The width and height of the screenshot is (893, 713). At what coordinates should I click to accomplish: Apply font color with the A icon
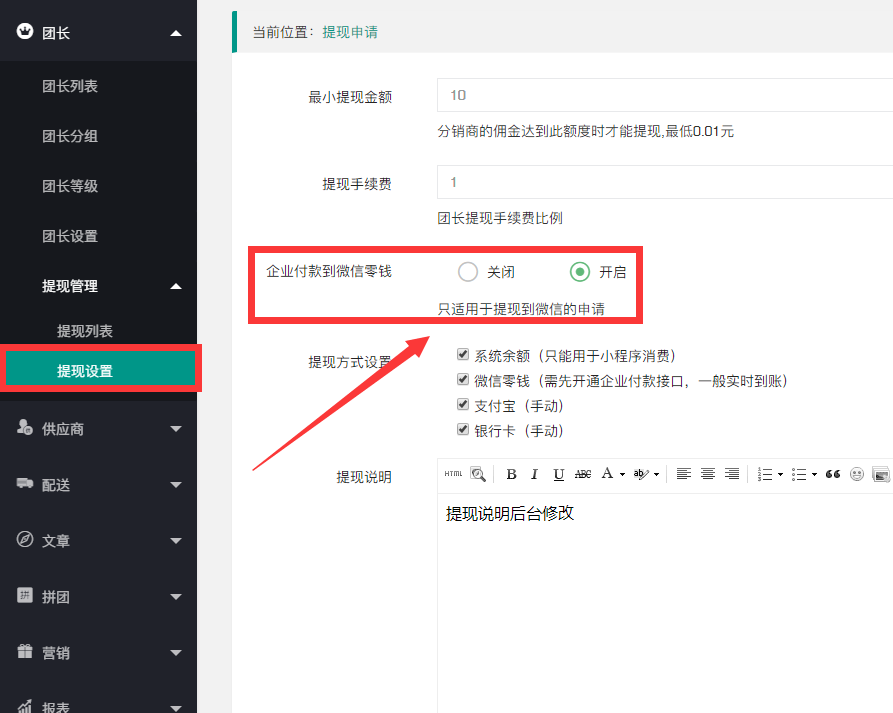point(607,473)
